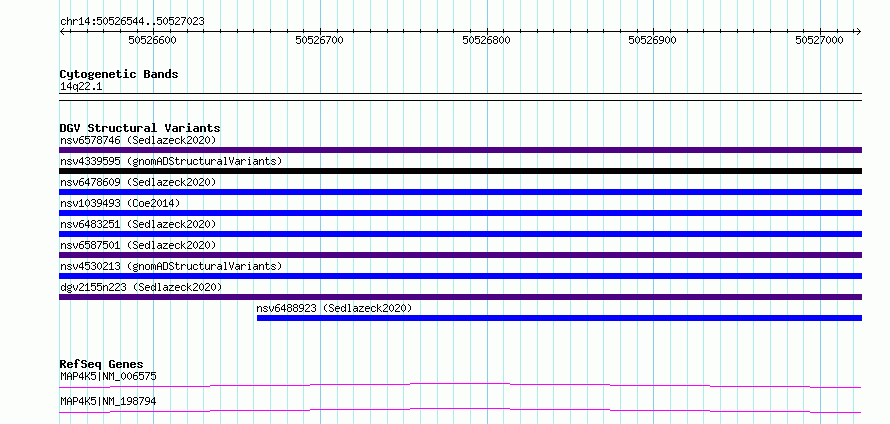Screen dimensions: 890x424
Task: Open the nsv4339595 (gnomADStructuralVariants) label
Action: [171, 161]
